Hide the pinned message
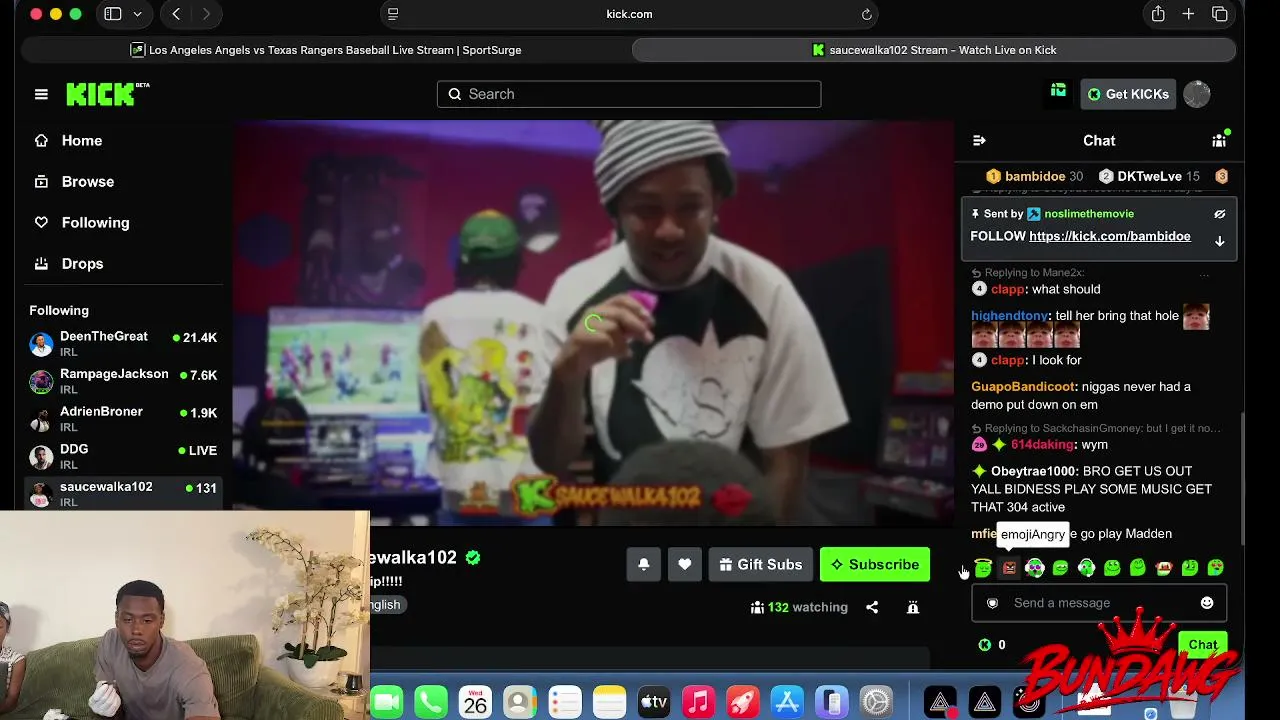 tap(1220, 214)
